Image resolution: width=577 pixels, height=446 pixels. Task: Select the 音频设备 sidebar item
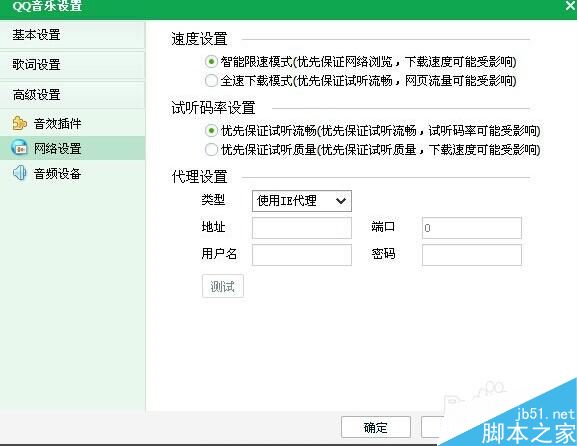click(72, 173)
